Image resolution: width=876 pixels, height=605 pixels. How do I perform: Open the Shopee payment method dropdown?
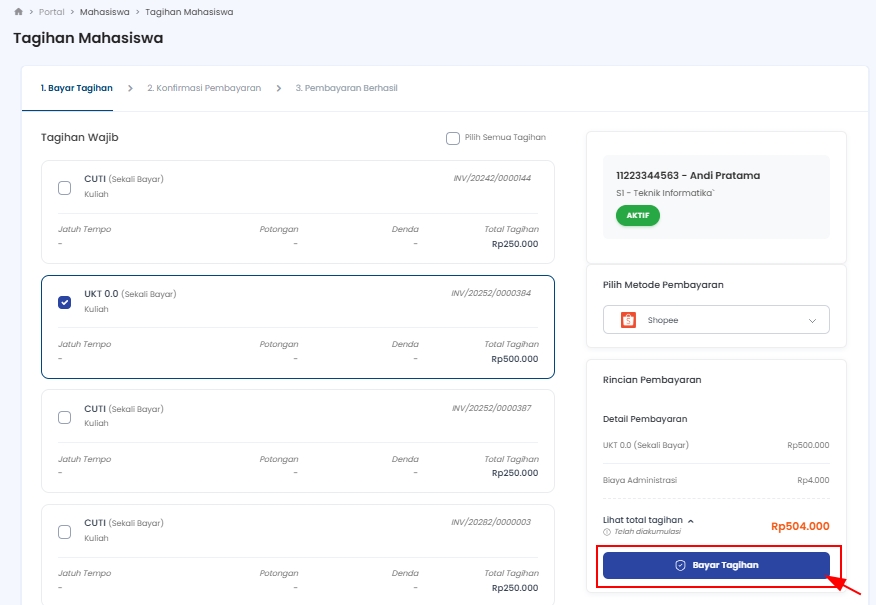click(716, 320)
